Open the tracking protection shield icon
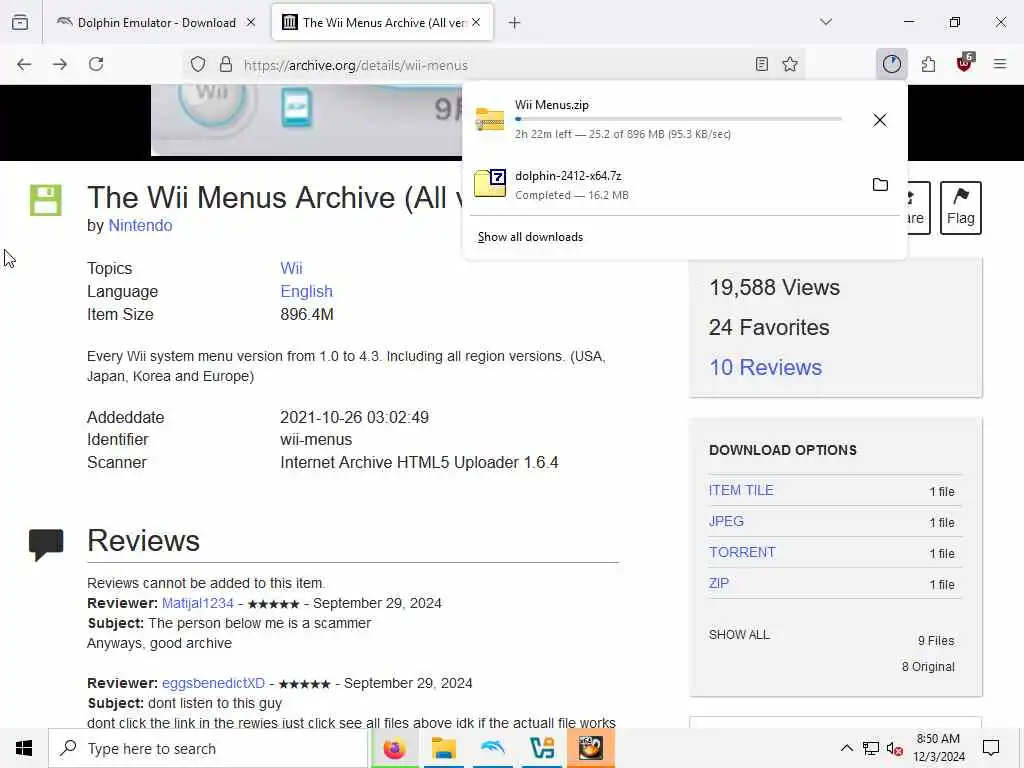Image resolution: width=1024 pixels, height=768 pixels. tap(198, 65)
